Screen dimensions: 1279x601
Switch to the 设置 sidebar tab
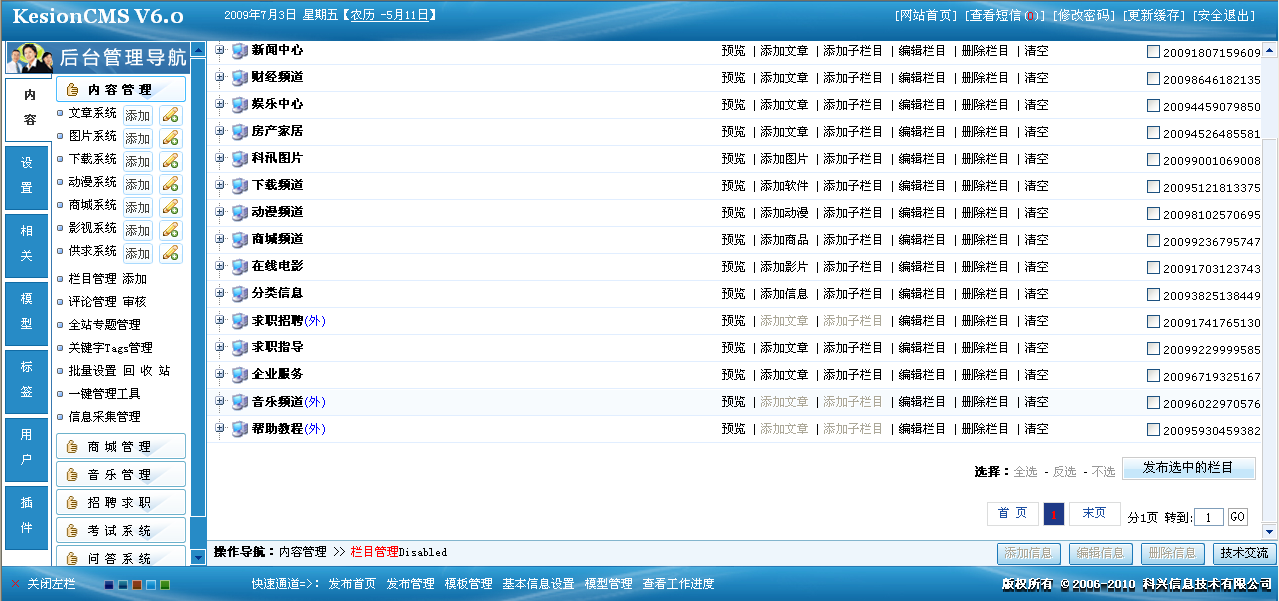(27, 175)
